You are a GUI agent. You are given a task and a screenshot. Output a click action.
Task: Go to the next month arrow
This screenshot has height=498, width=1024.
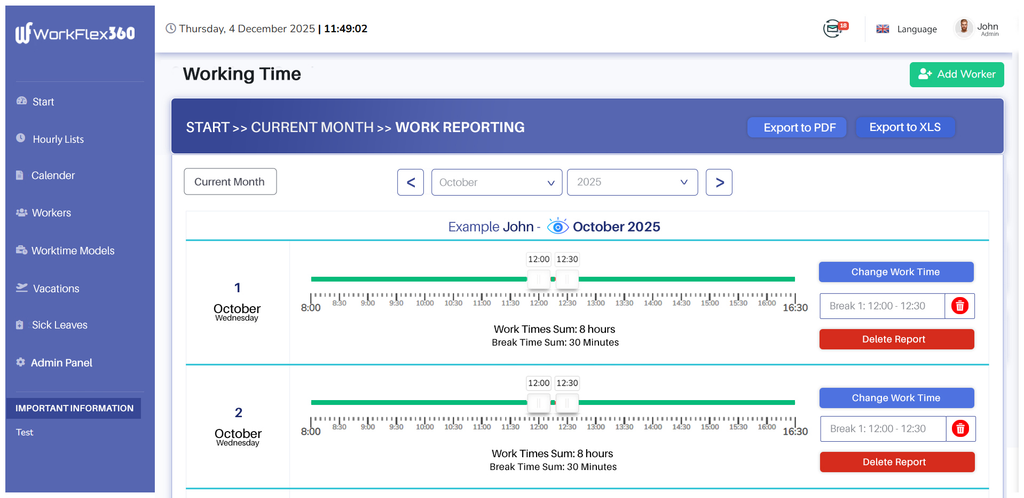(x=719, y=182)
